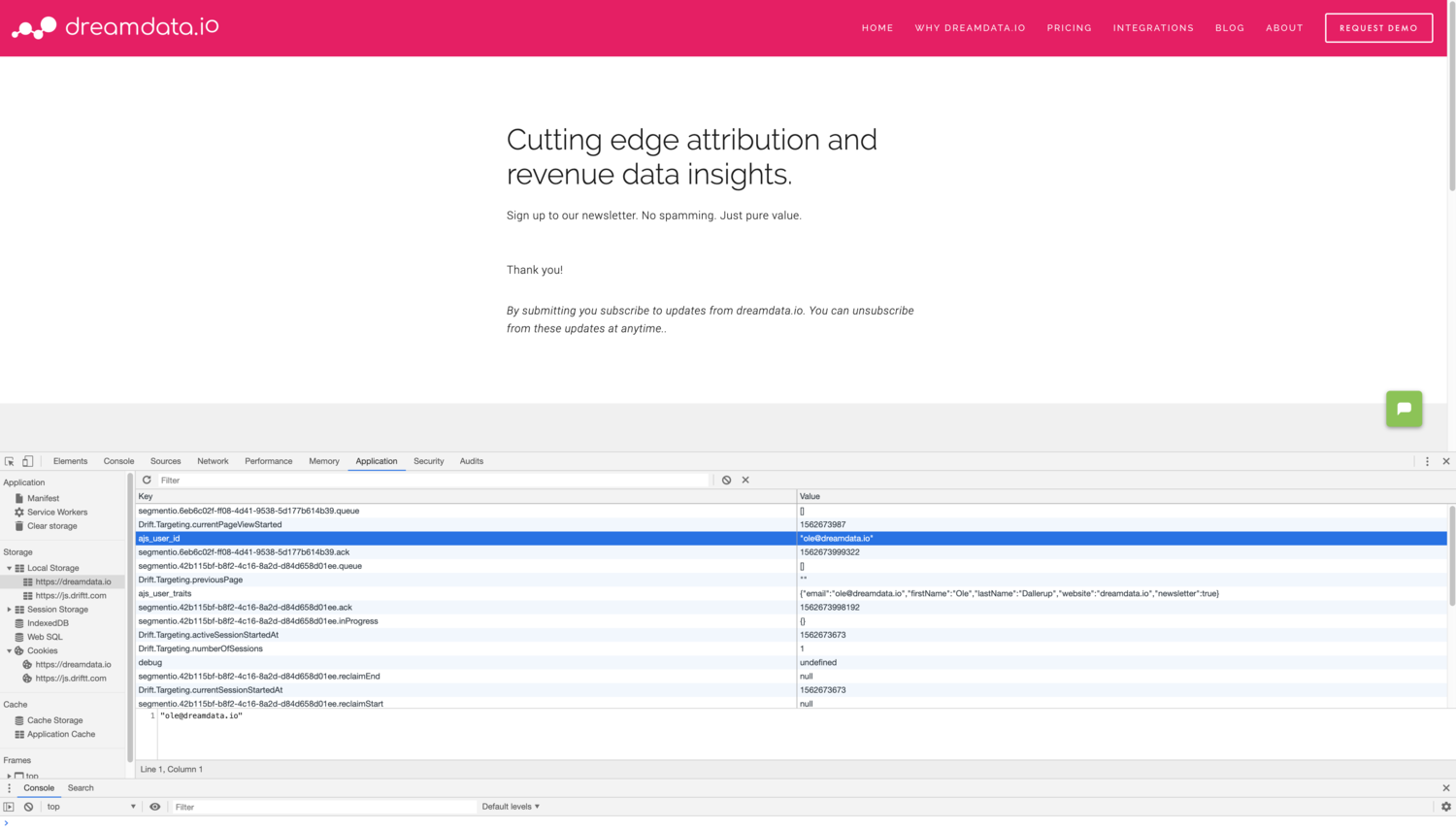The image size is (1456, 830).
Task: Open the Drift chat widget
Action: coord(1404,409)
